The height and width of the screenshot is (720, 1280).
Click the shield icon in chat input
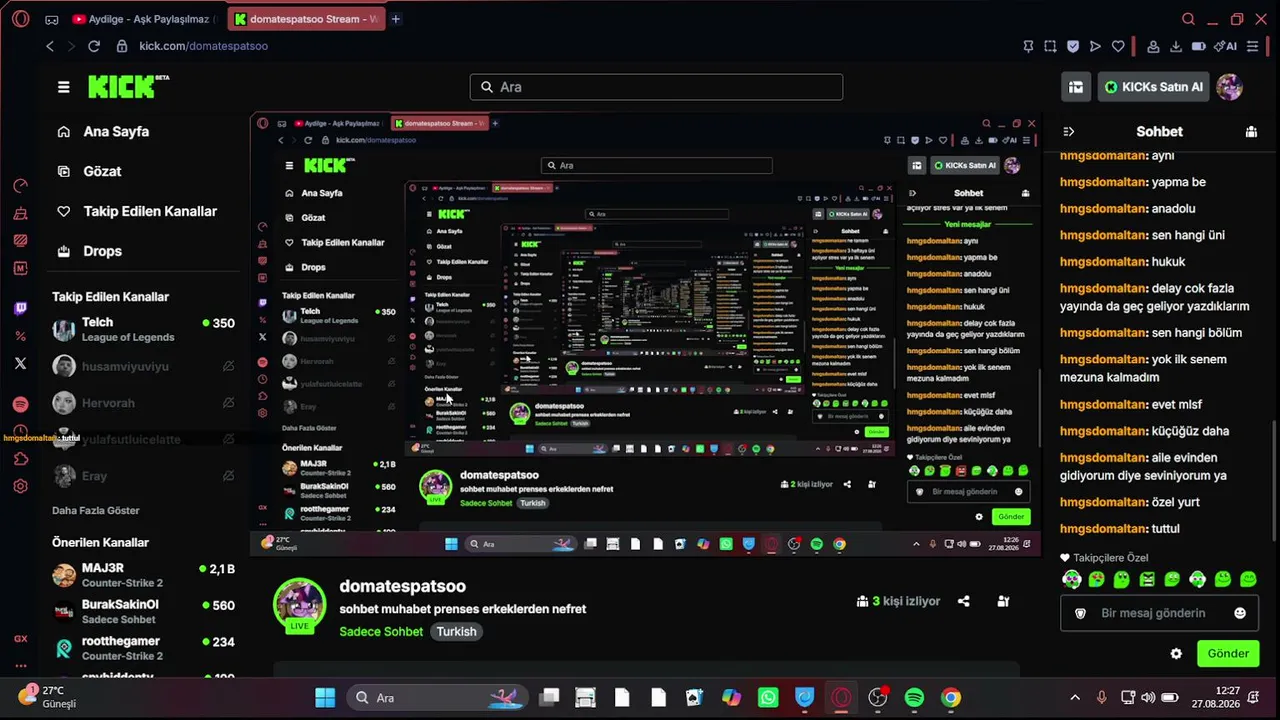(1080, 613)
